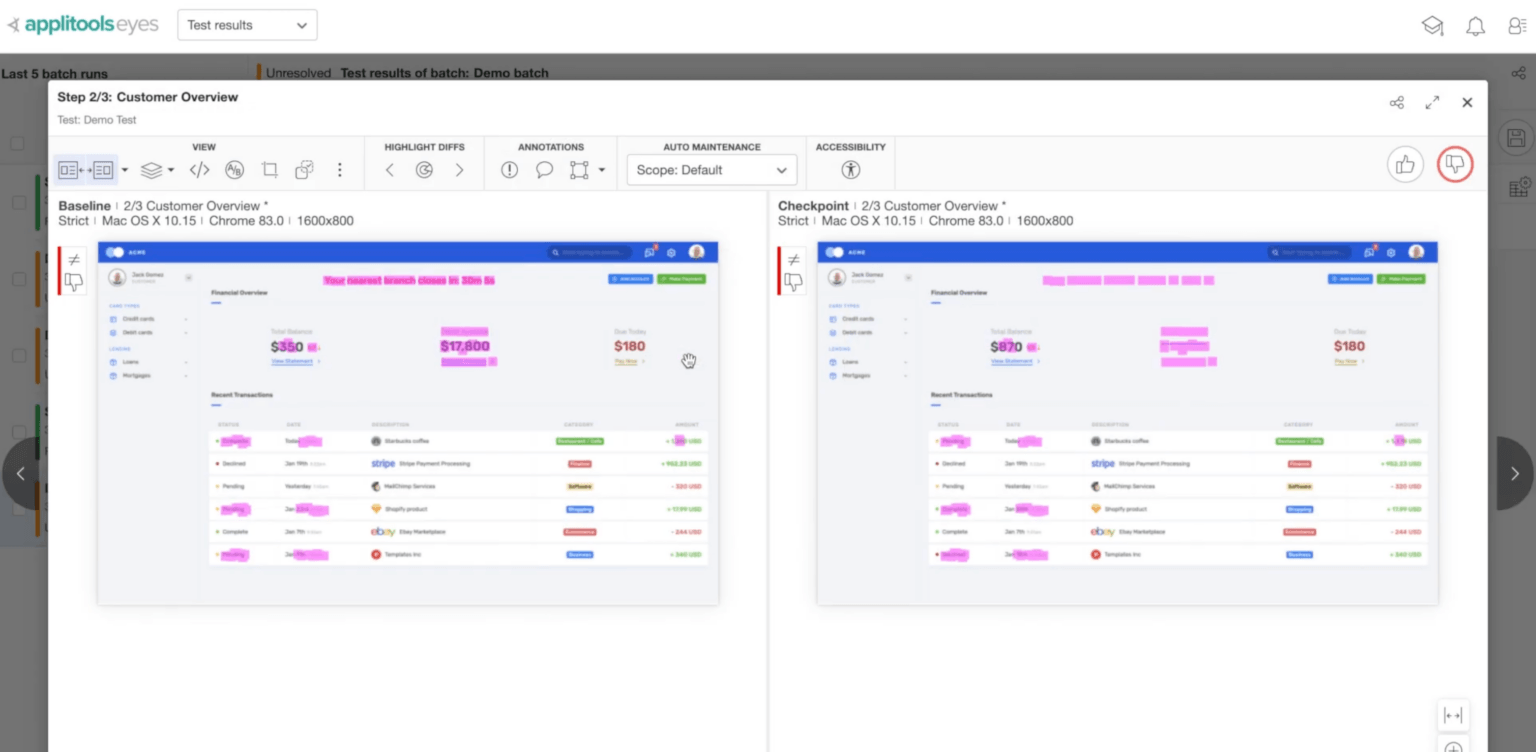Open the comment bubble annotation icon
Screen dimensions: 1536x752
[x=544, y=169]
